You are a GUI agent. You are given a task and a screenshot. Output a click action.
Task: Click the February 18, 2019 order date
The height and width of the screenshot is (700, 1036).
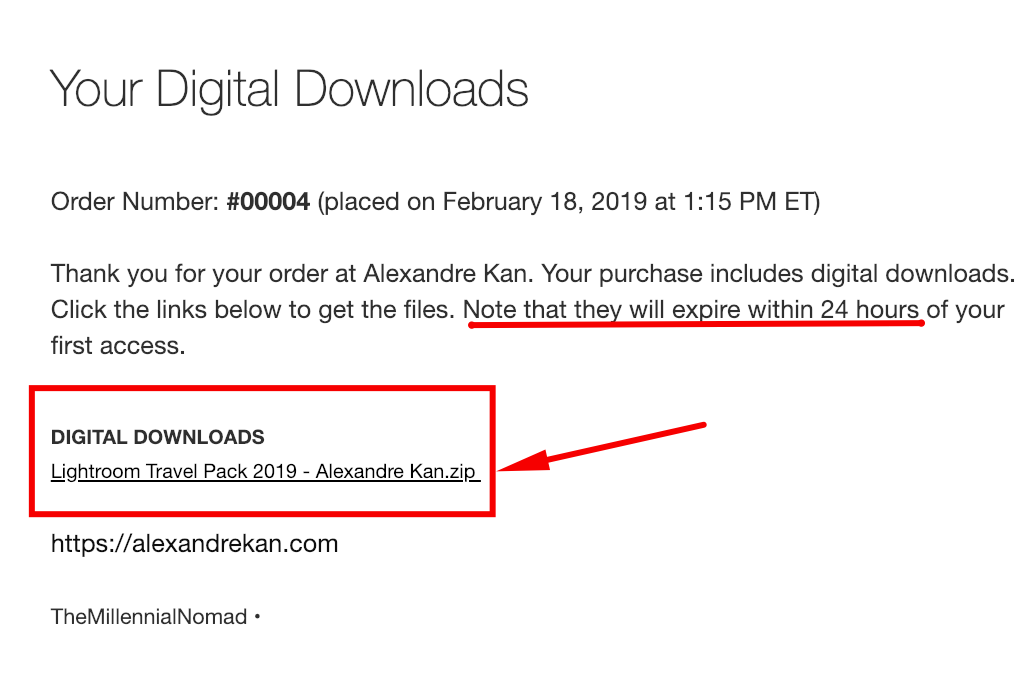[544, 202]
